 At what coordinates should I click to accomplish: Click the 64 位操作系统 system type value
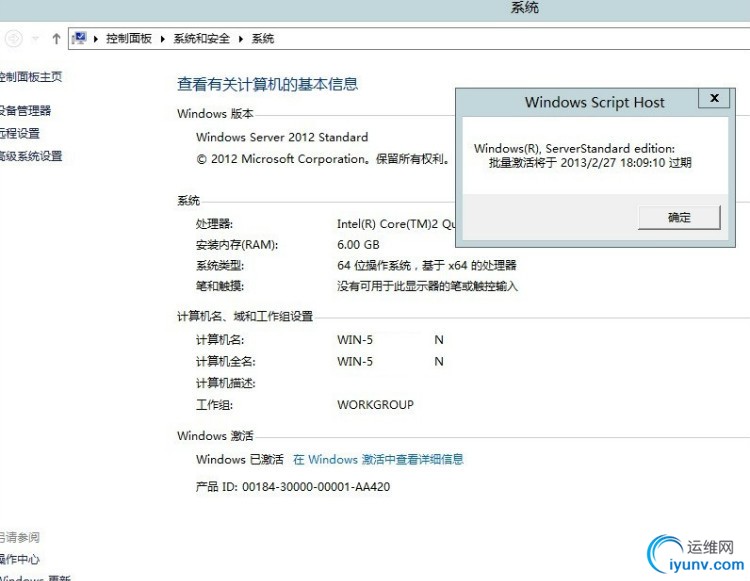427,265
